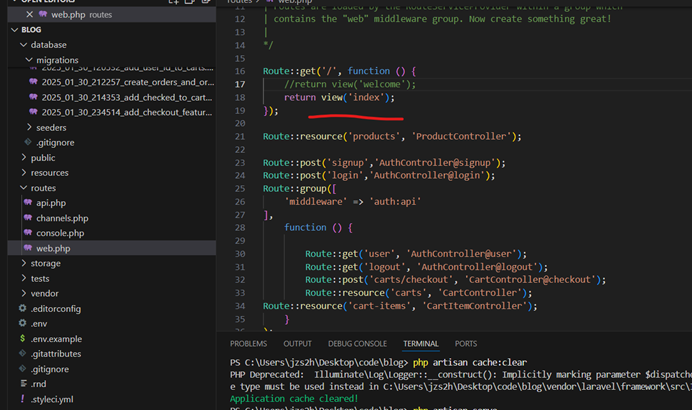692x410 pixels.
Task: Close the web.php open editor entry
Action: [x=30, y=15]
